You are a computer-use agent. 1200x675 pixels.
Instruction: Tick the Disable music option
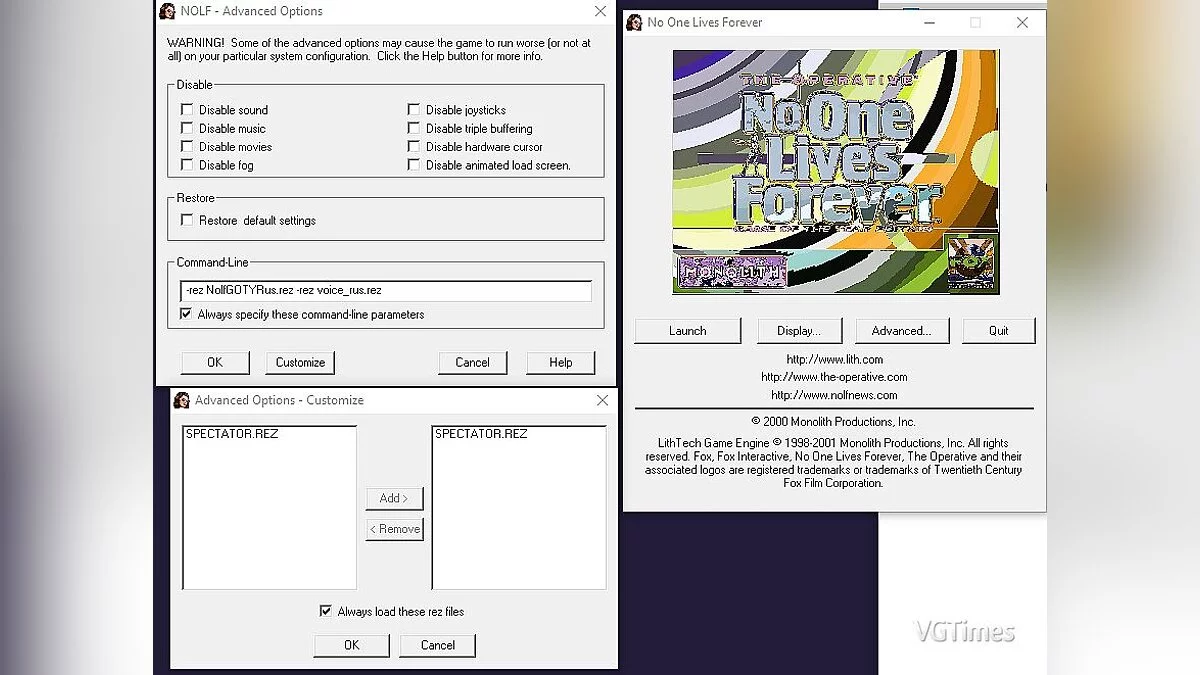coord(187,128)
